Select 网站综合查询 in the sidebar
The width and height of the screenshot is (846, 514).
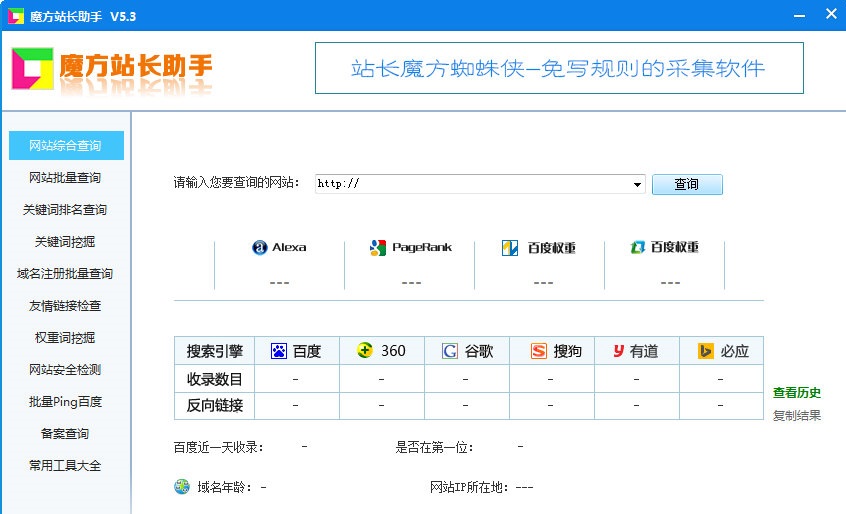[66, 146]
